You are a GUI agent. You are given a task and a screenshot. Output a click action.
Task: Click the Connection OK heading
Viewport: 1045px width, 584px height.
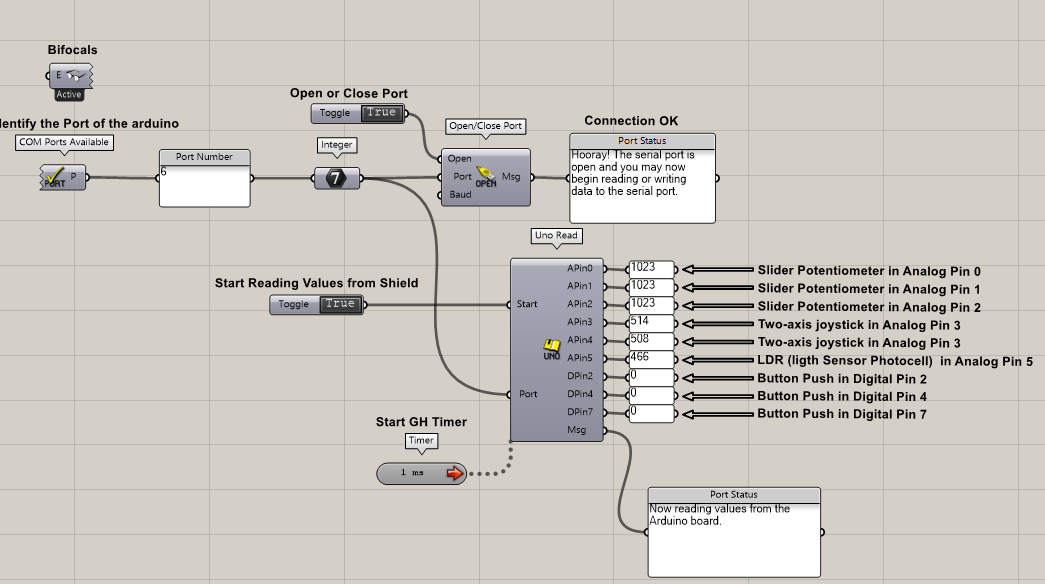(631, 121)
